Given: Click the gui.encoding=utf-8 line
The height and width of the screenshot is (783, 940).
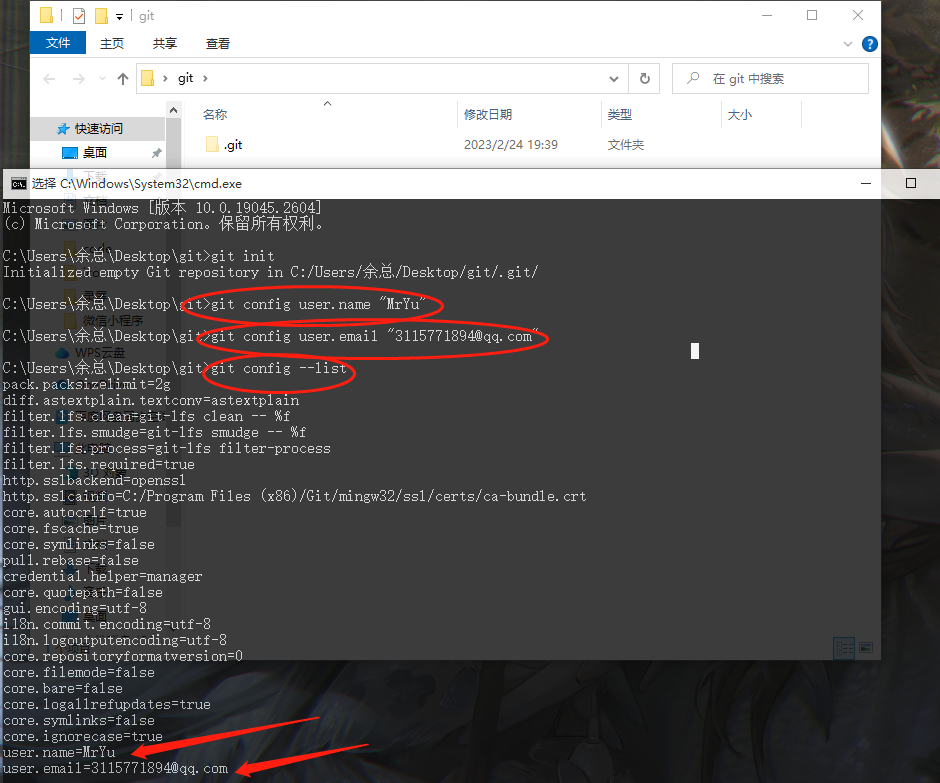Looking at the screenshot, I should pyautogui.click(x=74, y=609).
